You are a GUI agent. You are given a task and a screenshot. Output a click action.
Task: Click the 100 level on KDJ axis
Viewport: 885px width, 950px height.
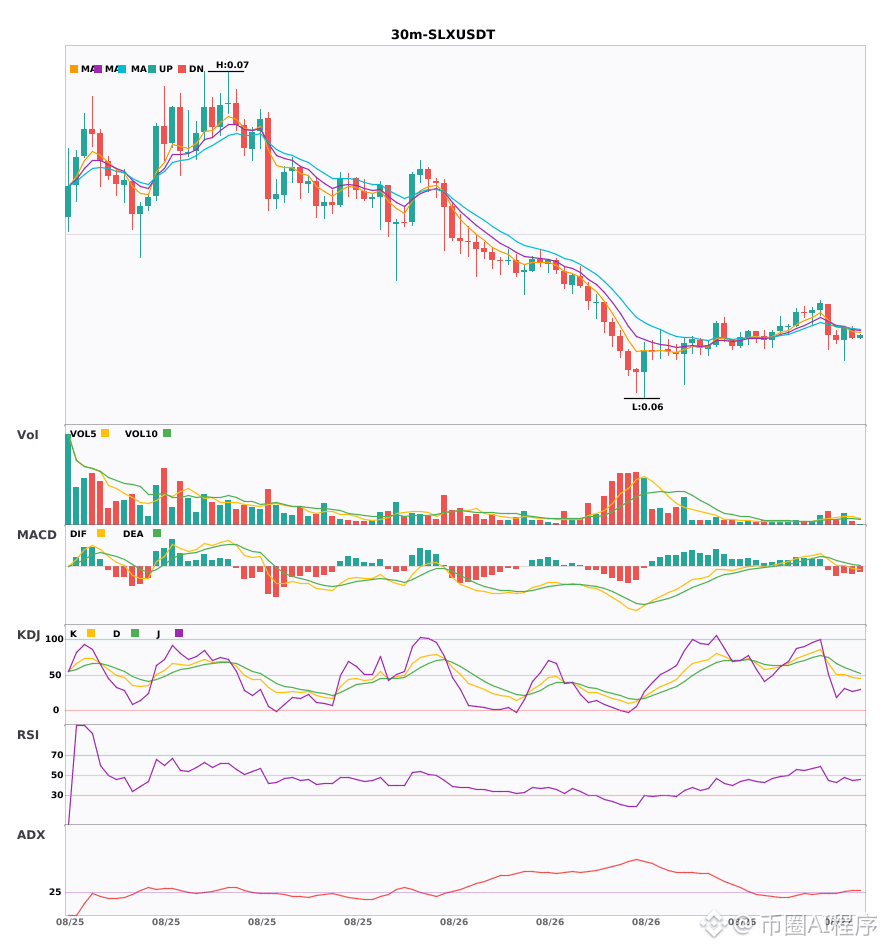(54, 639)
